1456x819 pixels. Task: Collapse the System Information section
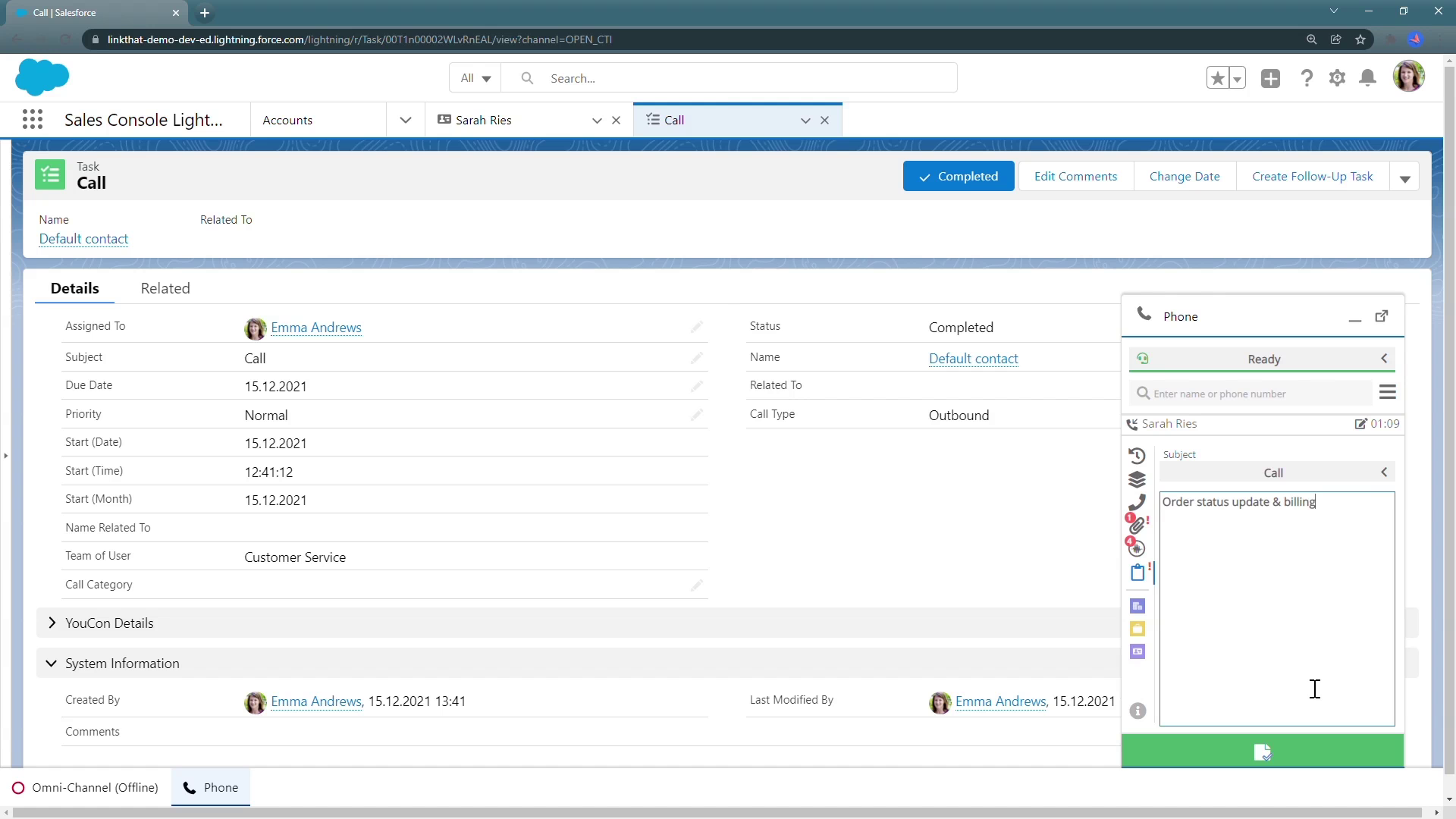pyautogui.click(x=52, y=663)
